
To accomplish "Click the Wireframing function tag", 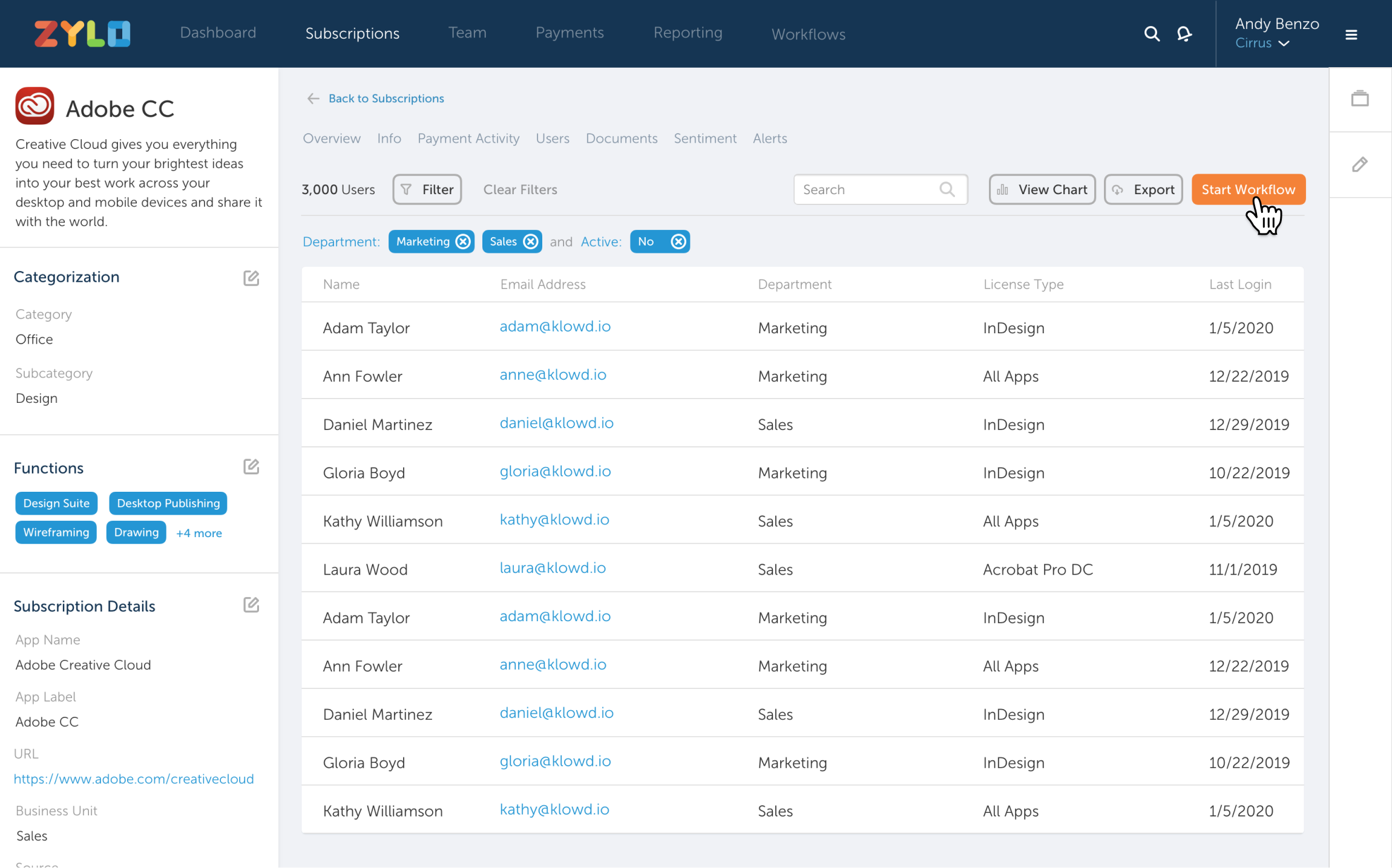I will click(56, 532).
